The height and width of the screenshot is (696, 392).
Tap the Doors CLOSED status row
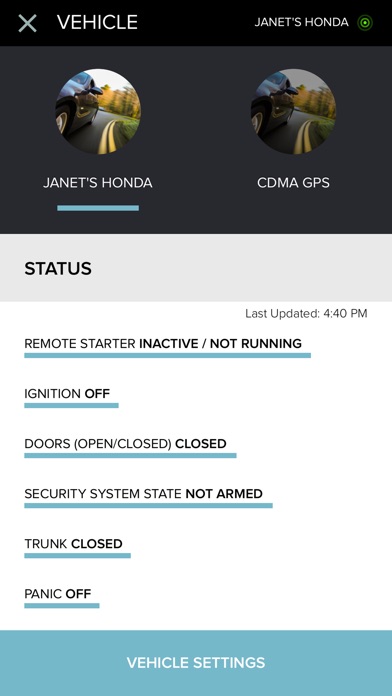coord(130,447)
